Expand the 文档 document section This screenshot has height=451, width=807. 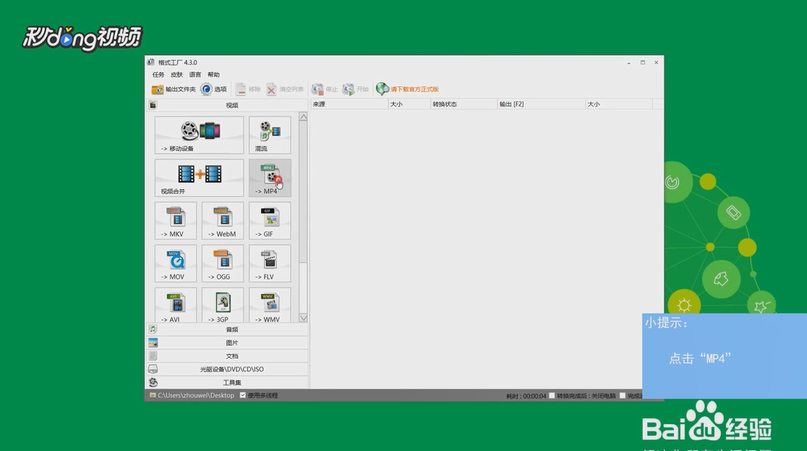click(227, 356)
